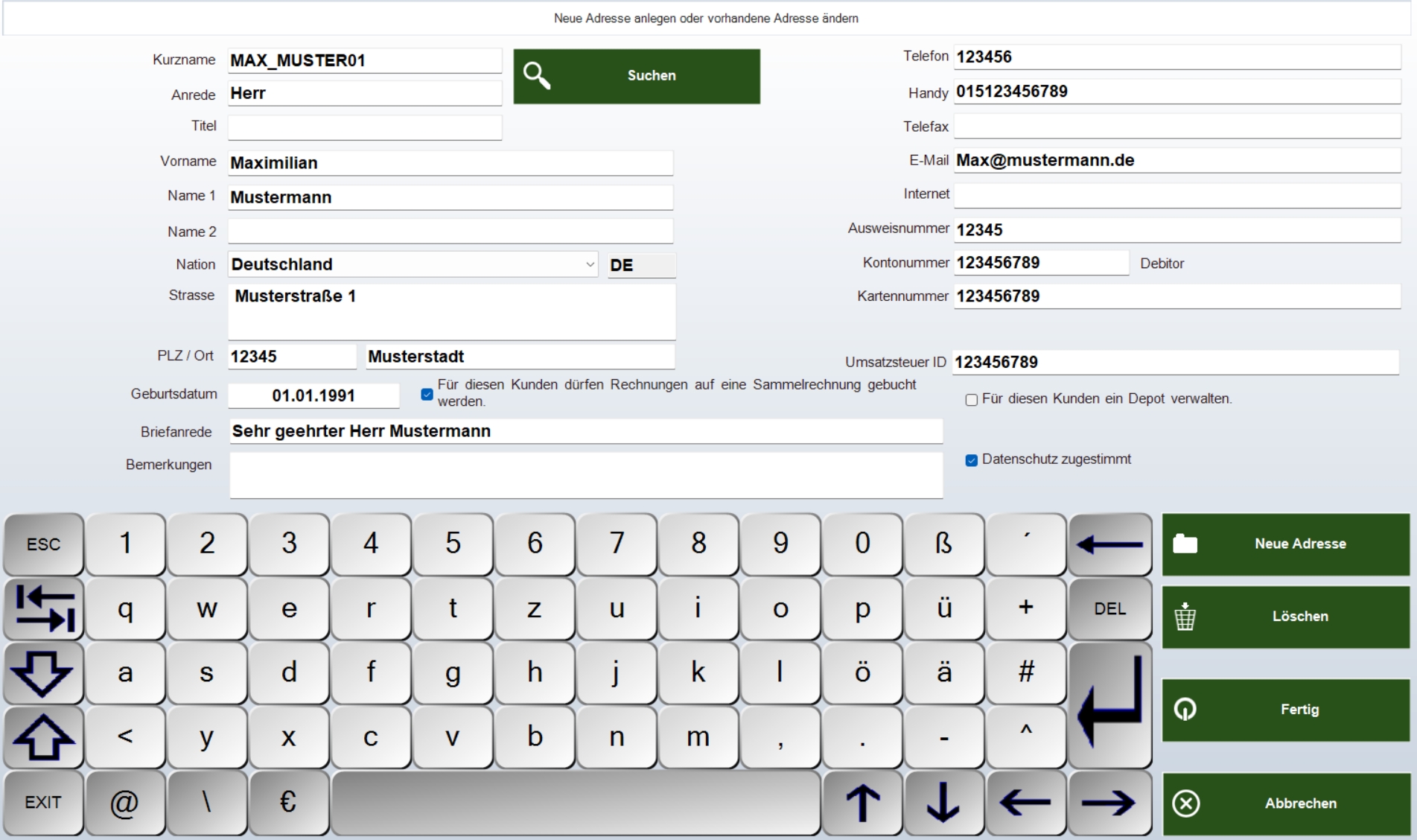Focus the empty Telefax field
The width and height of the screenshot is (1417, 840).
tap(1176, 127)
